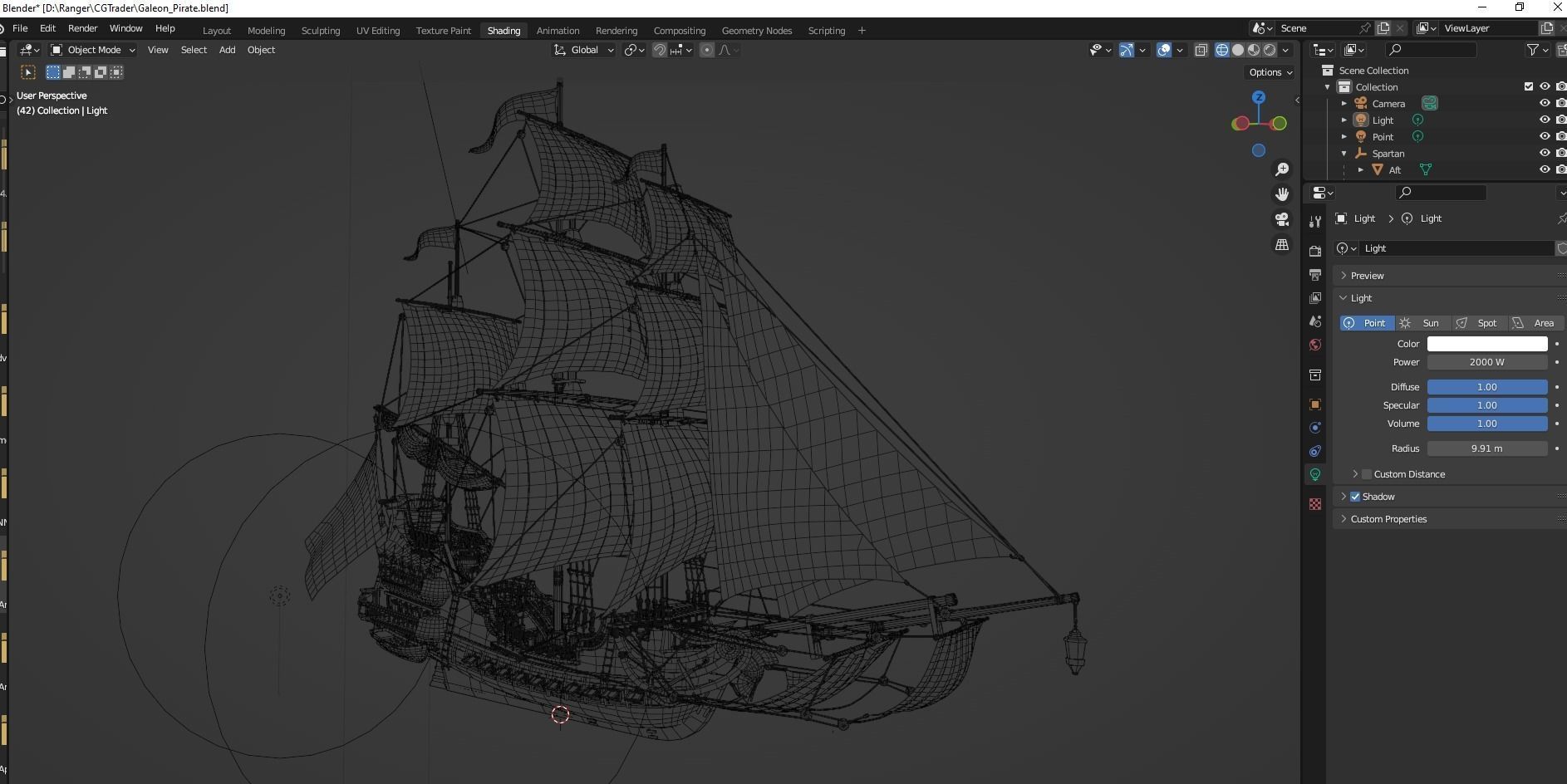Screen dimensions: 1567x784
Task: Open the Texture properties tab icon
Action: (x=1314, y=504)
